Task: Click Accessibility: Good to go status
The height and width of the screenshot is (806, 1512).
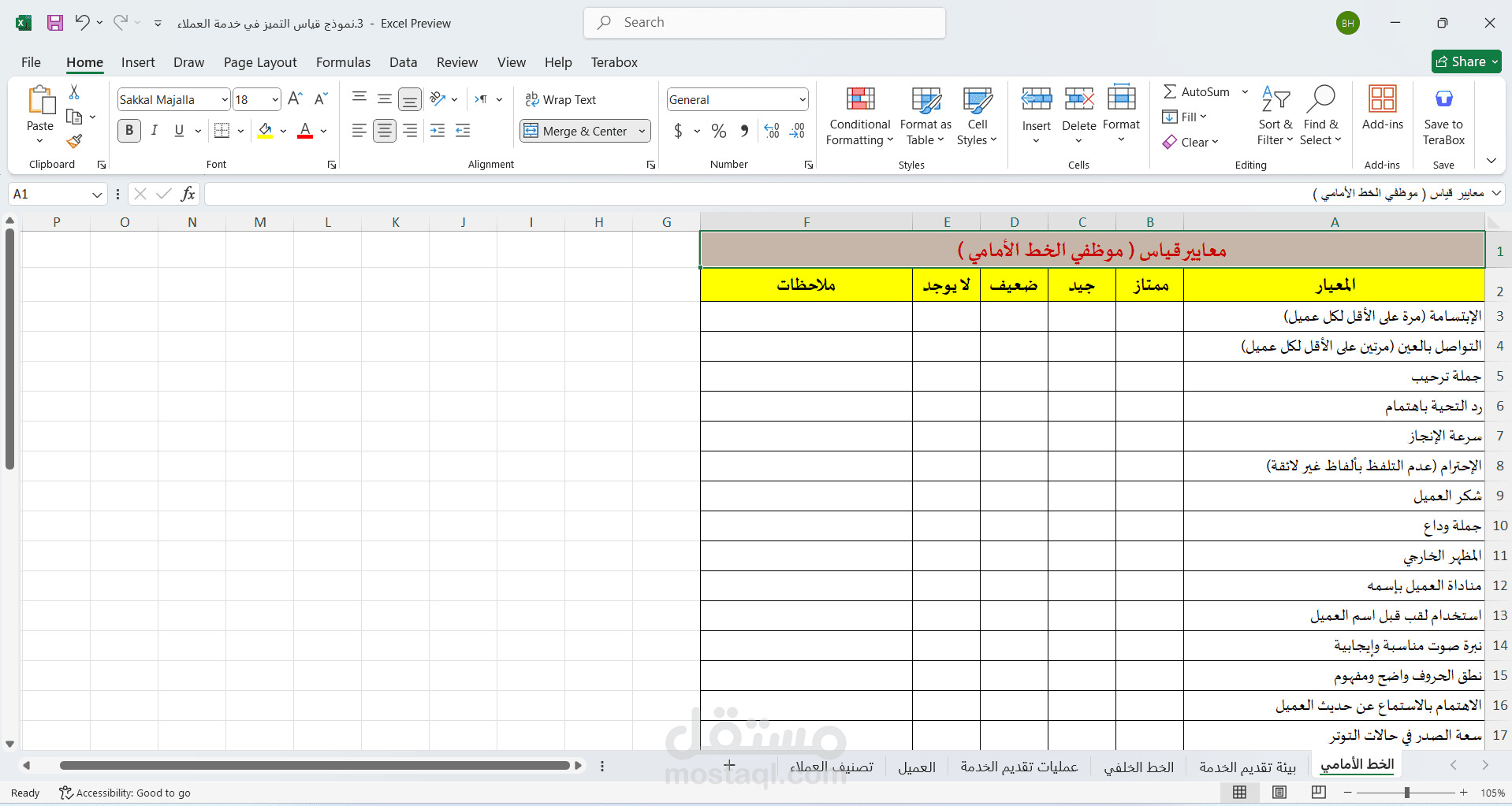Action: coord(125,793)
